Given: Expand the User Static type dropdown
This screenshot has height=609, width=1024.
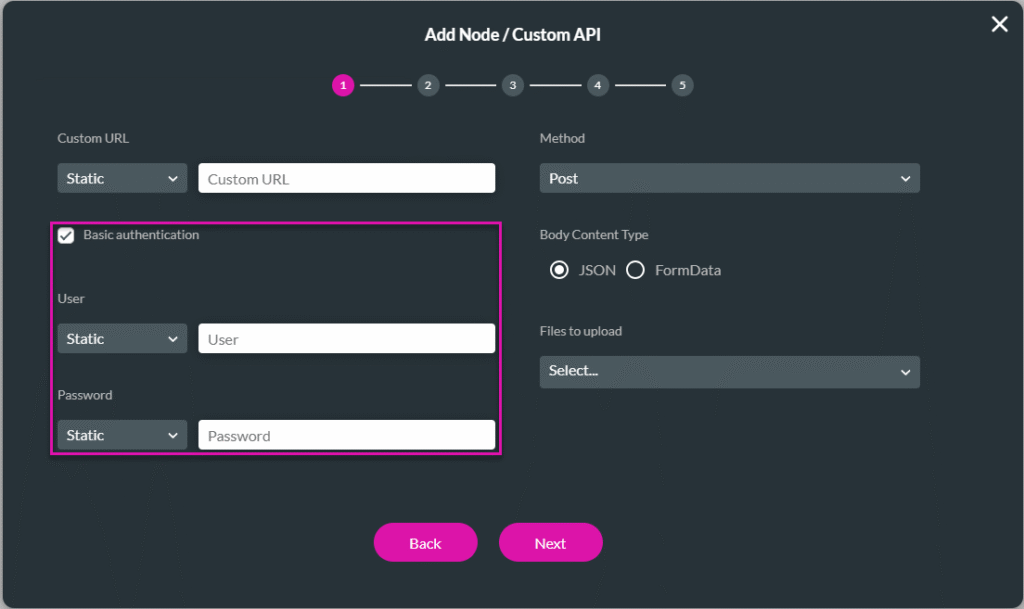Looking at the screenshot, I should point(121,338).
